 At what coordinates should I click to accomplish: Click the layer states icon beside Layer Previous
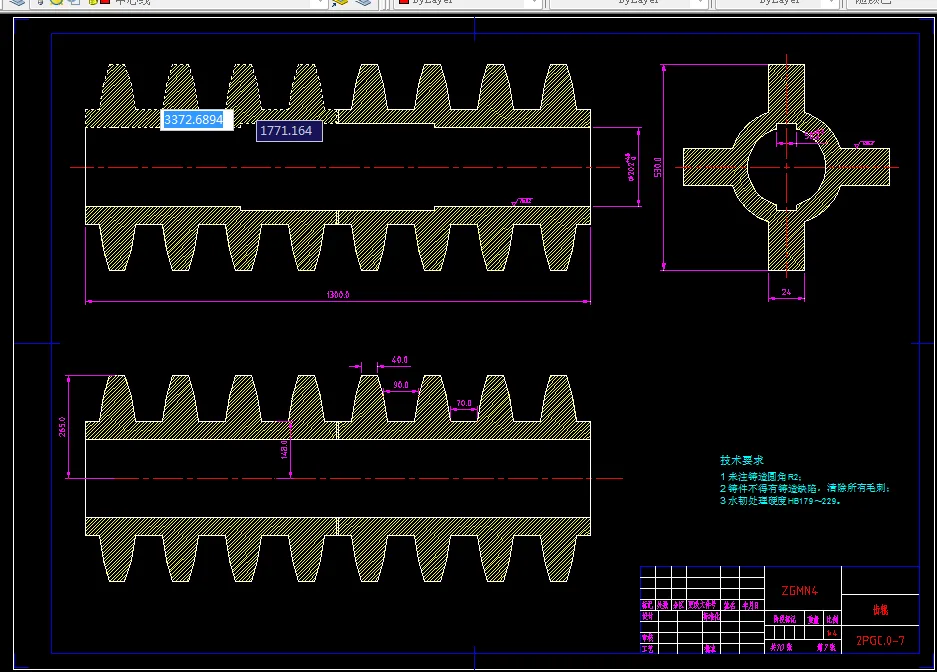(x=363, y=2)
